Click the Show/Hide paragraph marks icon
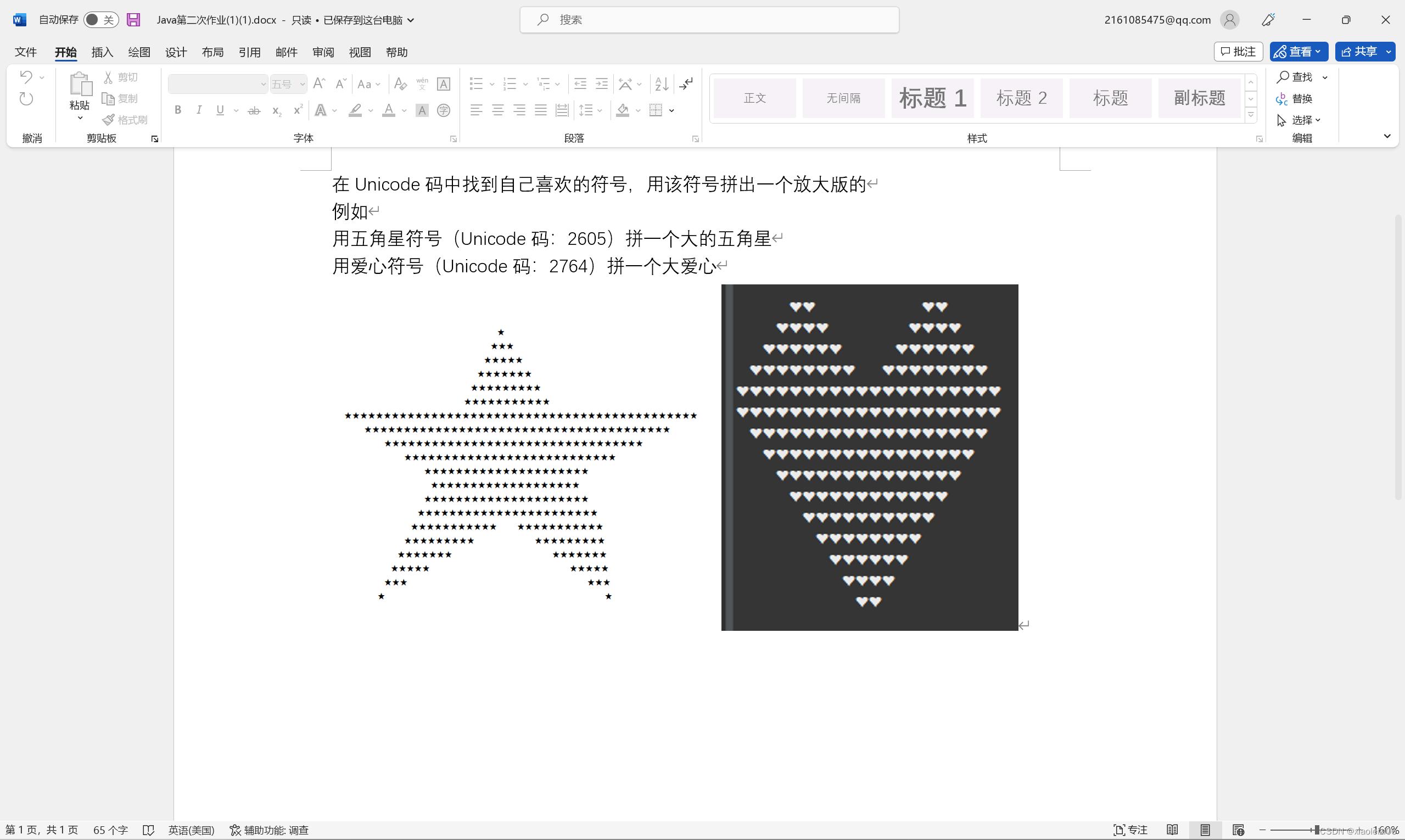This screenshot has height=840, width=1405. tap(687, 83)
